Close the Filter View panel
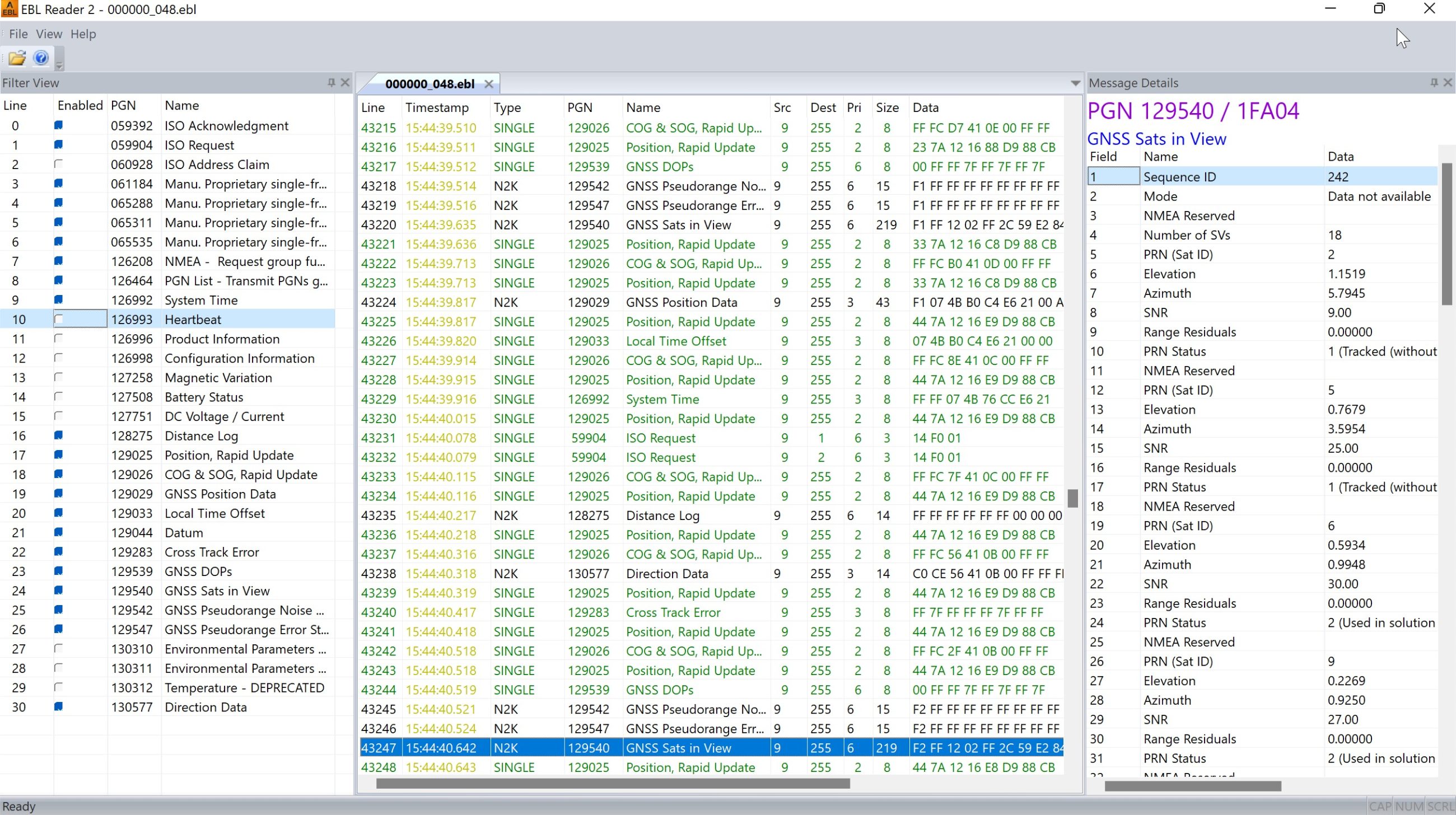This screenshot has height=815, width=1456. coord(346,82)
